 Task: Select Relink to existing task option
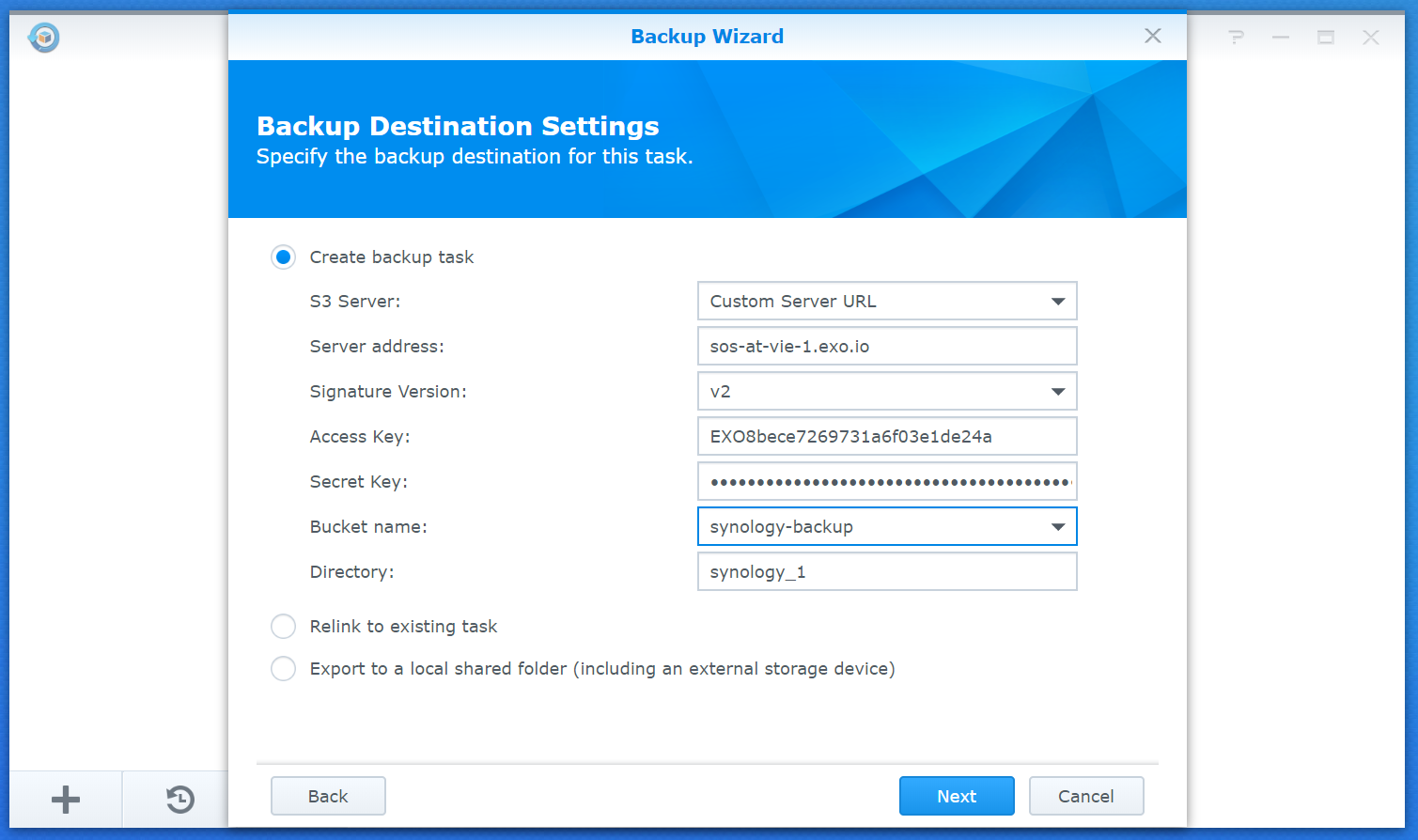(x=283, y=627)
